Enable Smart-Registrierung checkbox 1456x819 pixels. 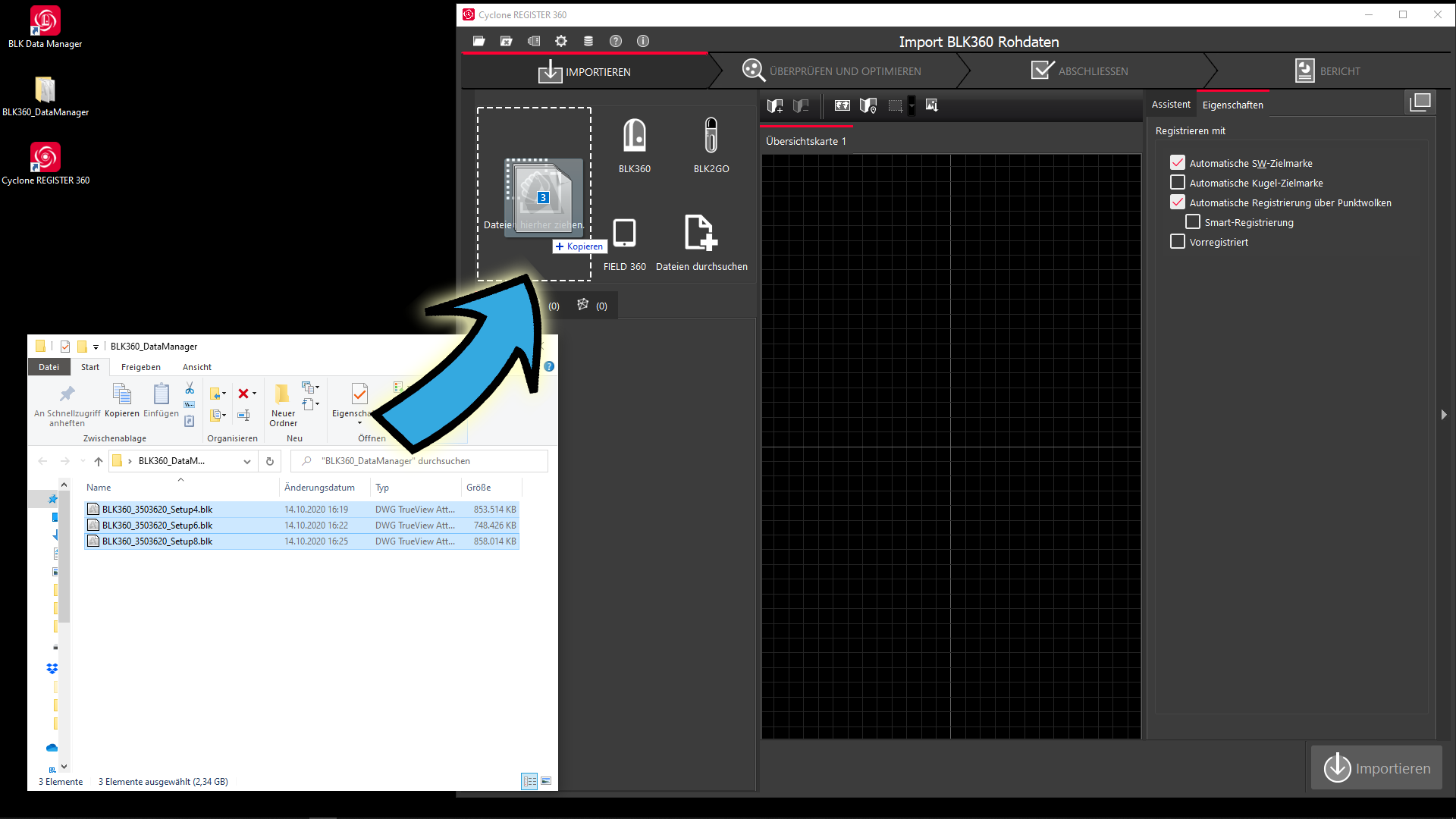click(1193, 222)
